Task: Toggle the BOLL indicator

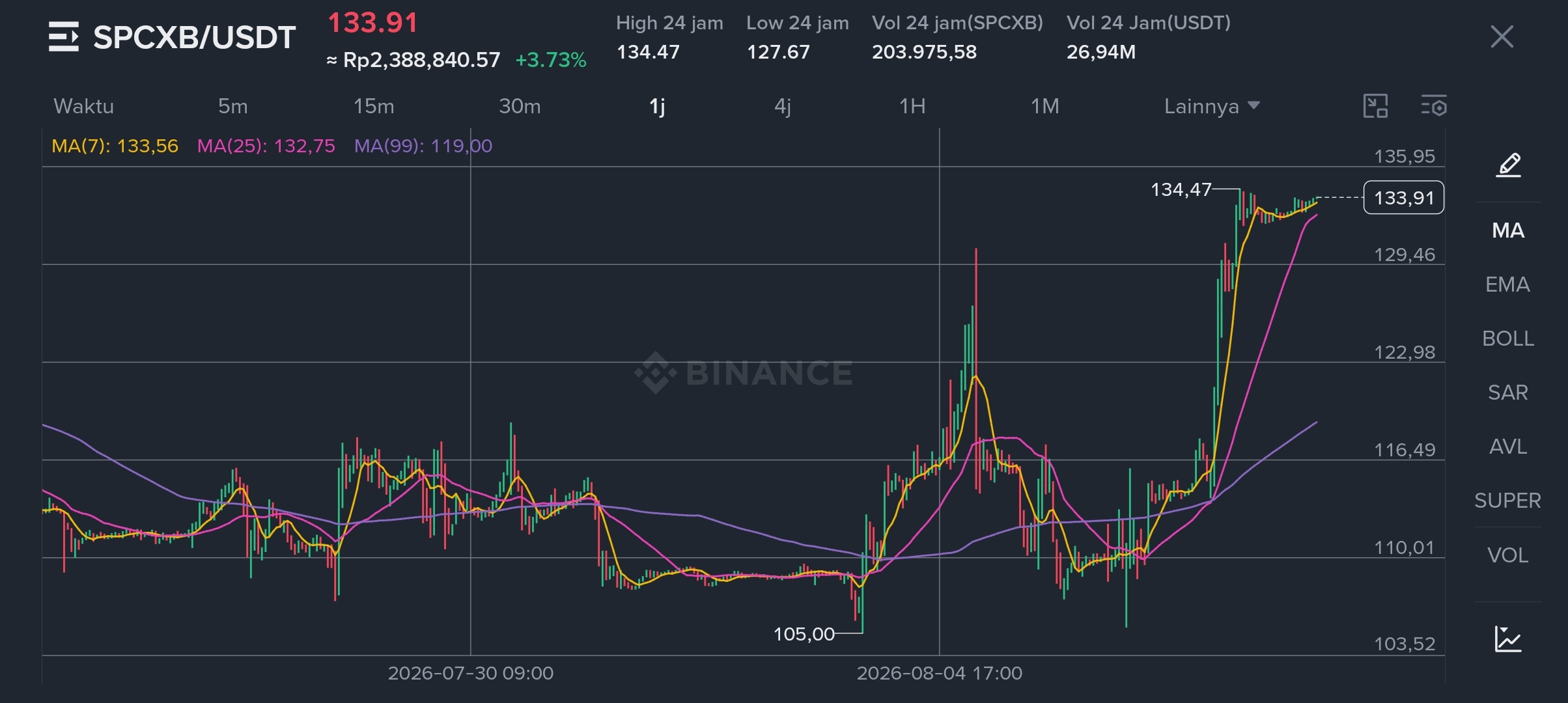Action: click(1508, 338)
